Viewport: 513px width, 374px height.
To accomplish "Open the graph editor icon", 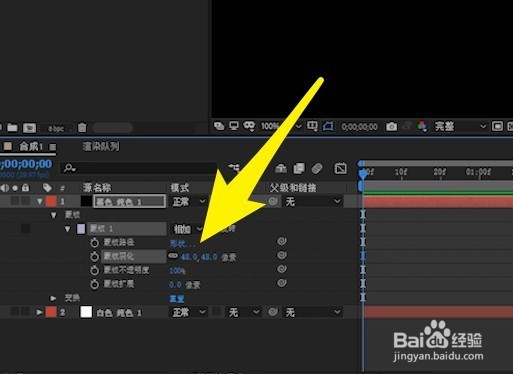I will pos(340,169).
